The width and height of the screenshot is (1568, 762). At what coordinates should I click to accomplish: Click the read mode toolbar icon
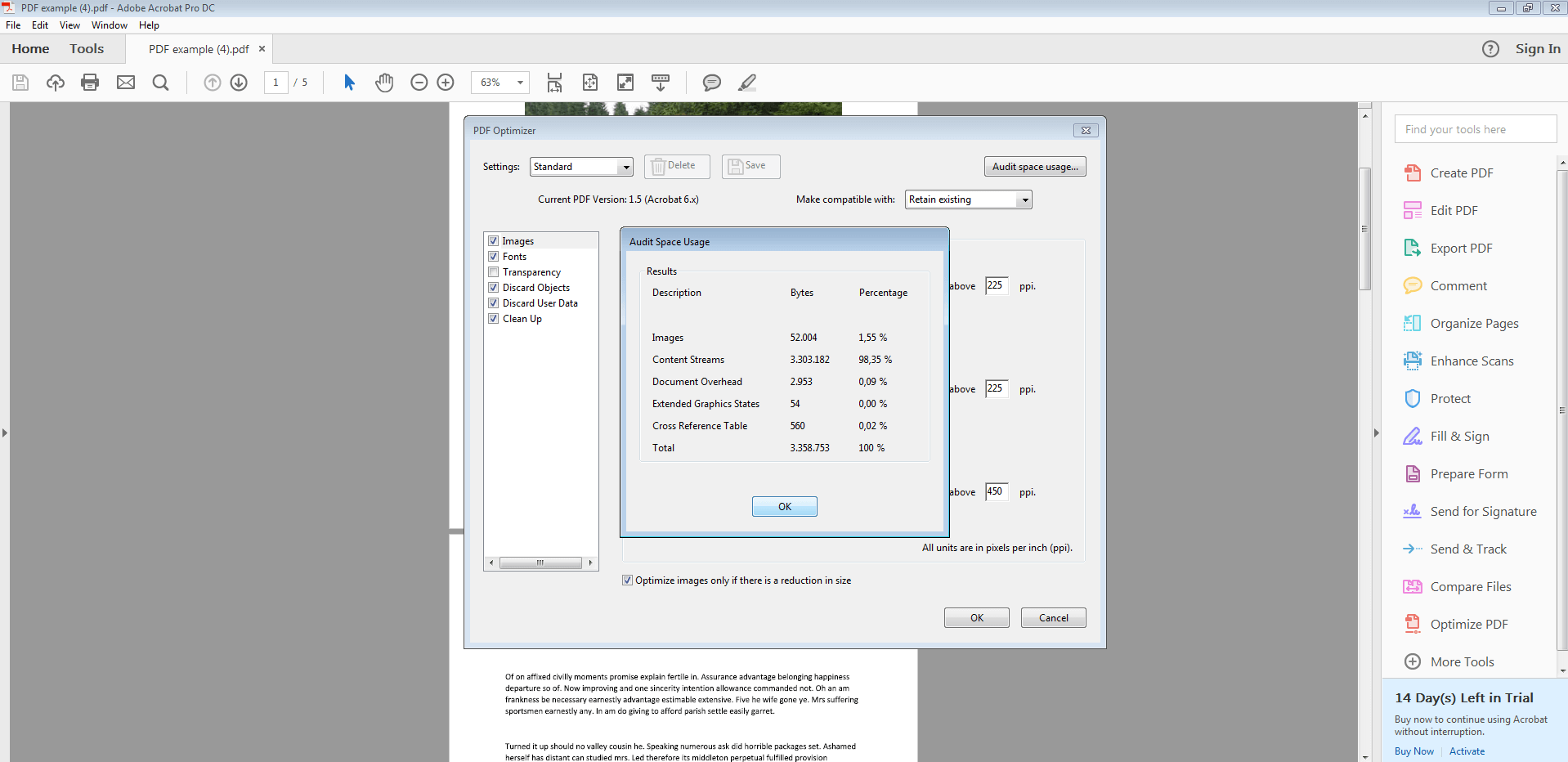661,83
